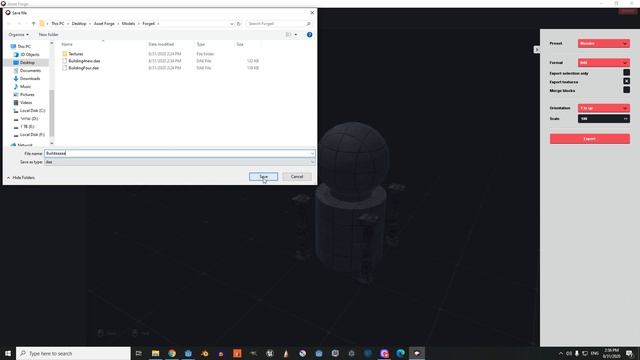The width and height of the screenshot is (640, 360).
Task: Open the Organize menu
Action: tap(18, 35)
